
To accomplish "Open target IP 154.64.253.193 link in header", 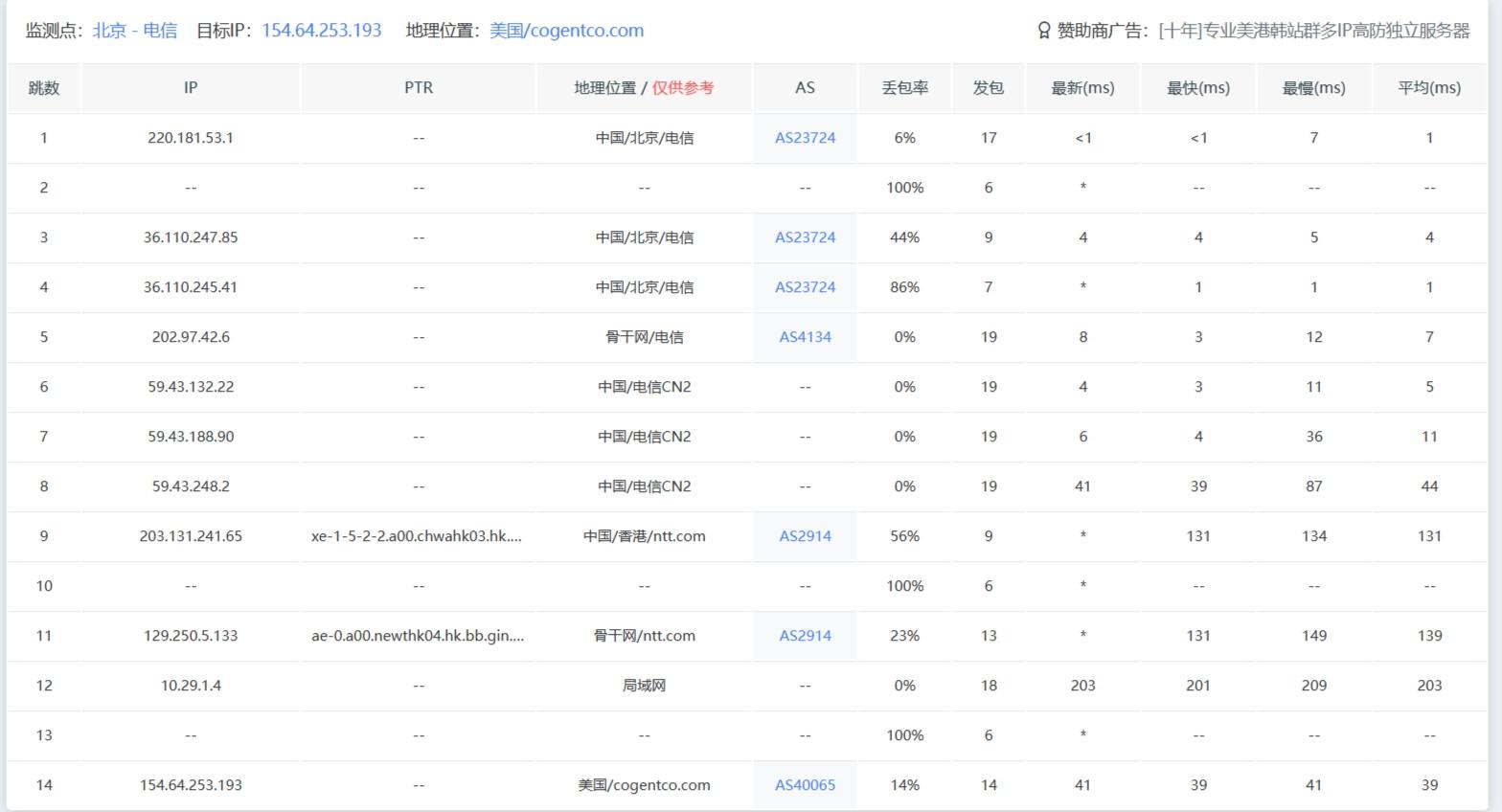I will pos(322,31).
